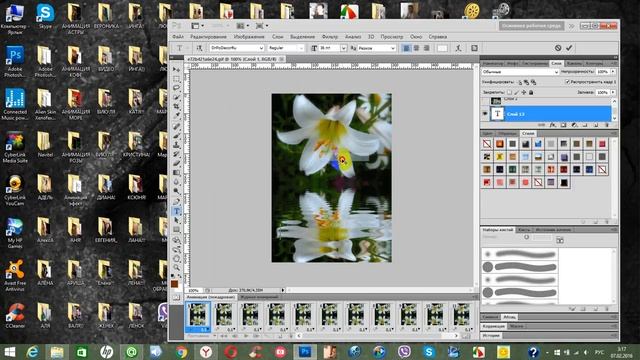Open the Окно menu
The width and height of the screenshot is (640, 360).
416,37
